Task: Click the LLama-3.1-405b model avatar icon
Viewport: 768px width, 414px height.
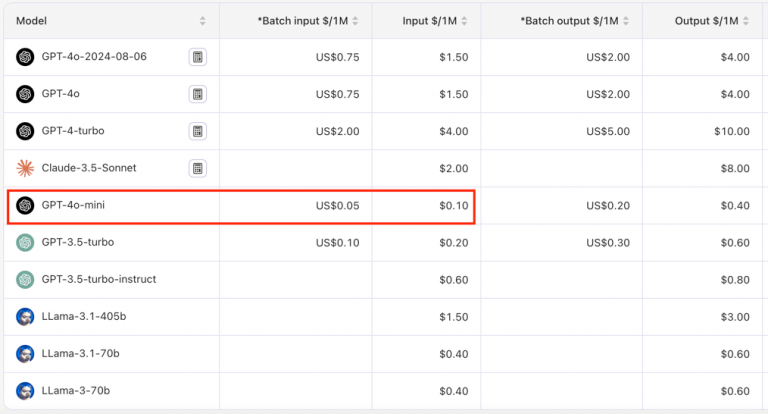Action: pyautogui.click(x=25, y=317)
